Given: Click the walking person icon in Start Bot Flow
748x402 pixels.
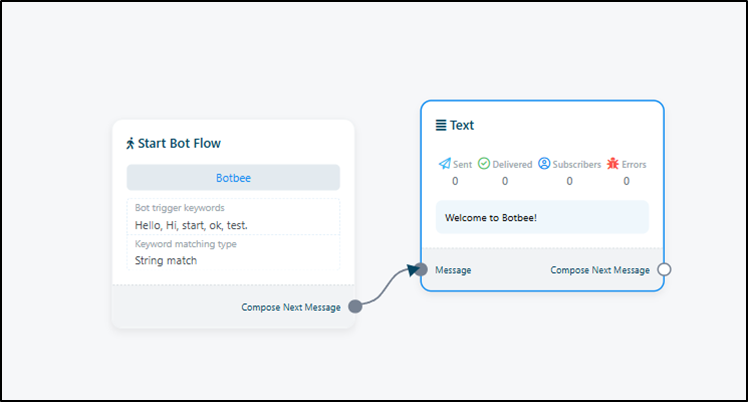Looking at the screenshot, I should [x=130, y=143].
